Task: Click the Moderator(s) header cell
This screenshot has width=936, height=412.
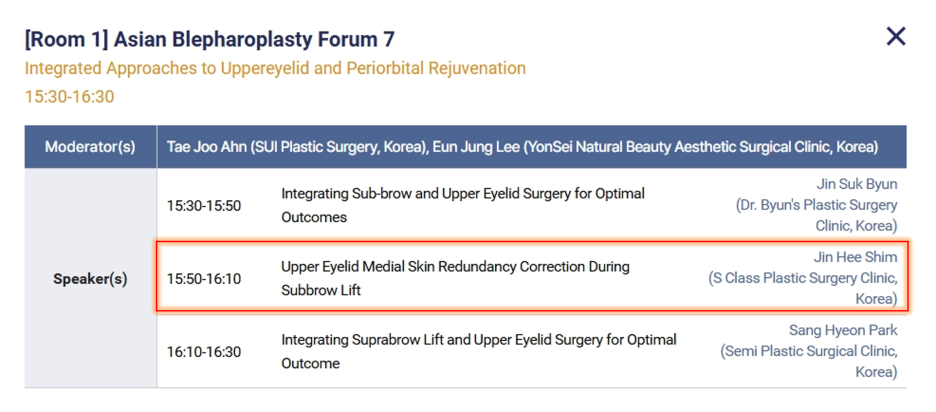Action: [x=90, y=146]
